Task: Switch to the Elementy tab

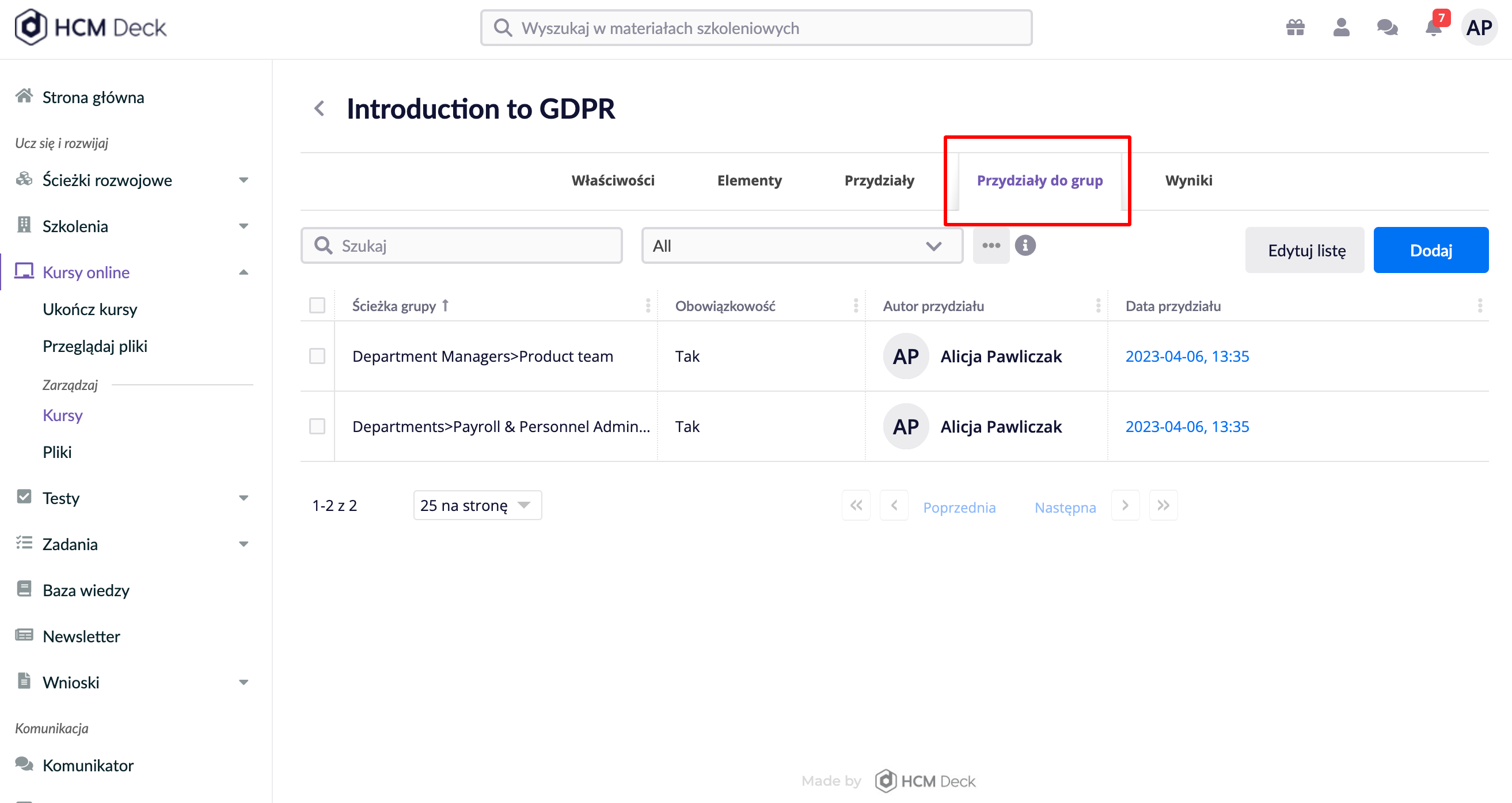Action: click(749, 180)
